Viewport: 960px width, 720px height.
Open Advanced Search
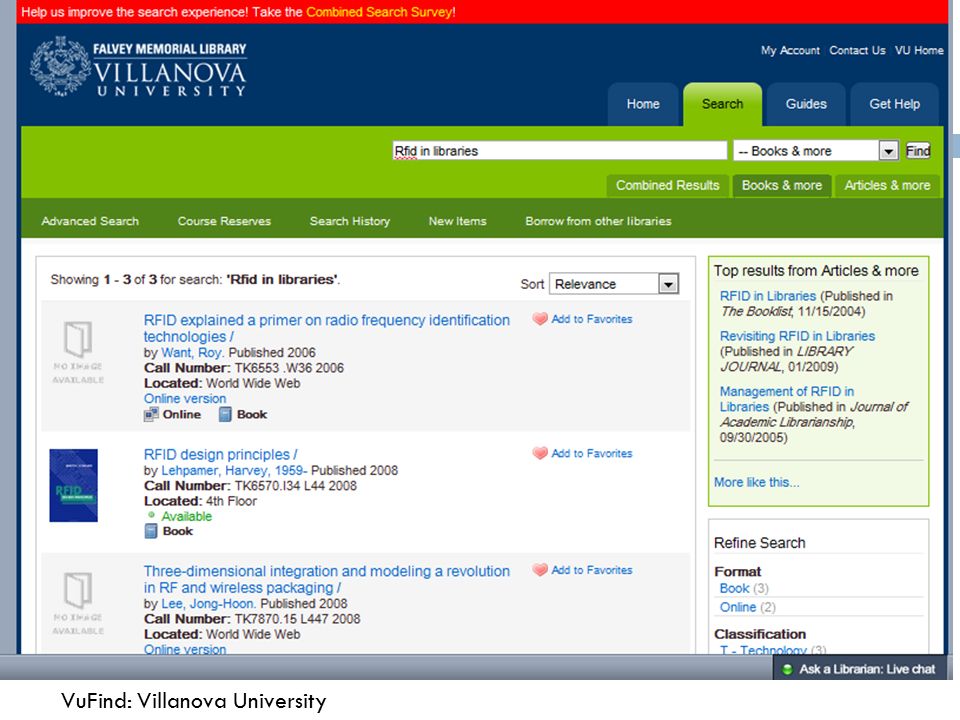click(x=90, y=221)
